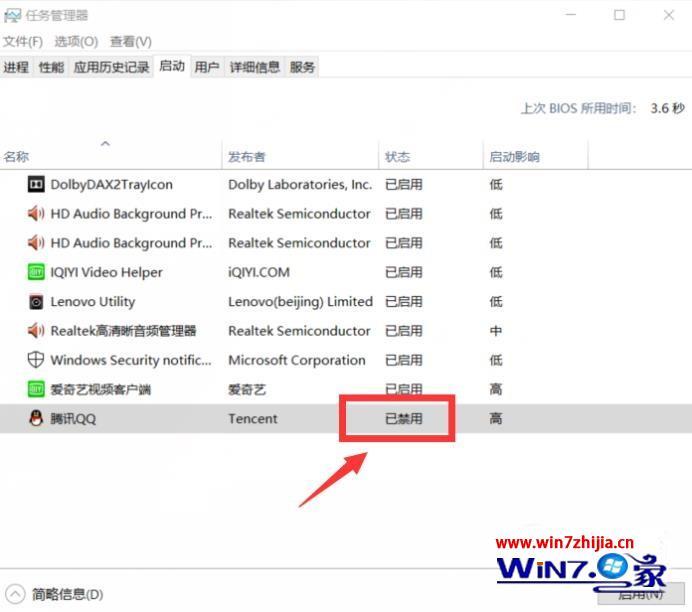
Task: Click the 爱奇艺视频客户端 green icon
Action: click(36, 389)
